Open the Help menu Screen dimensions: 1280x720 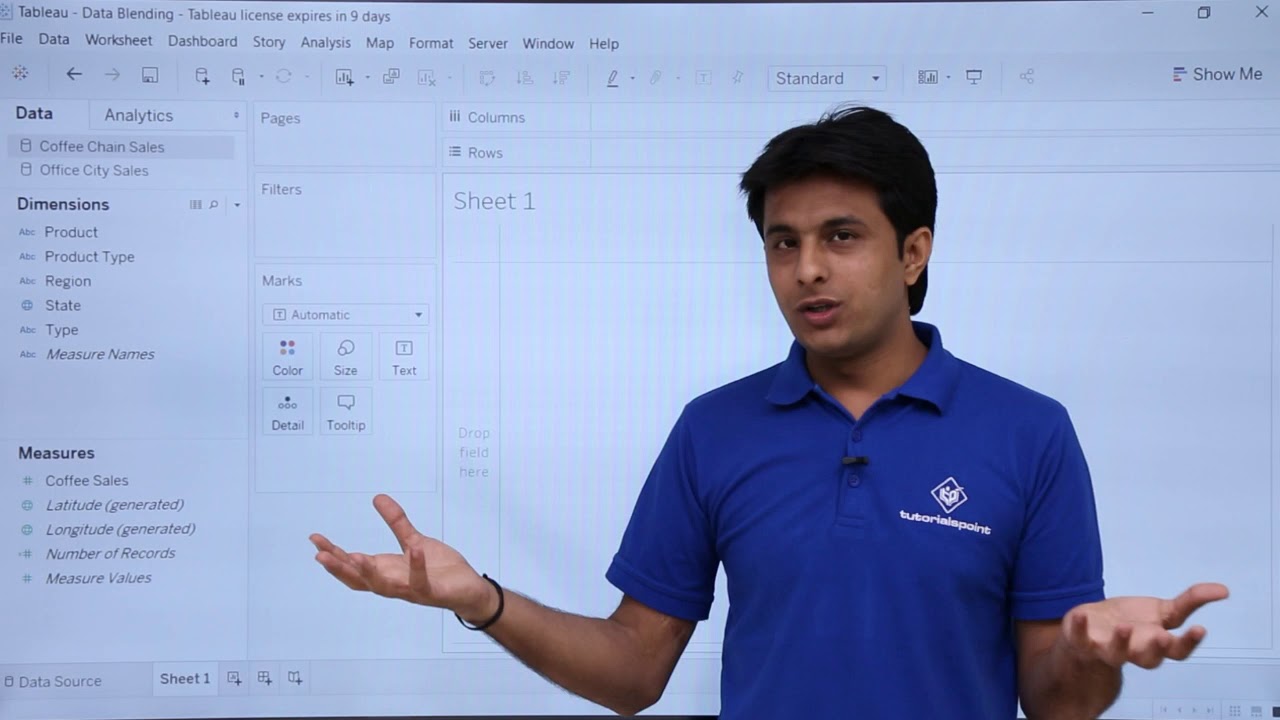[604, 44]
